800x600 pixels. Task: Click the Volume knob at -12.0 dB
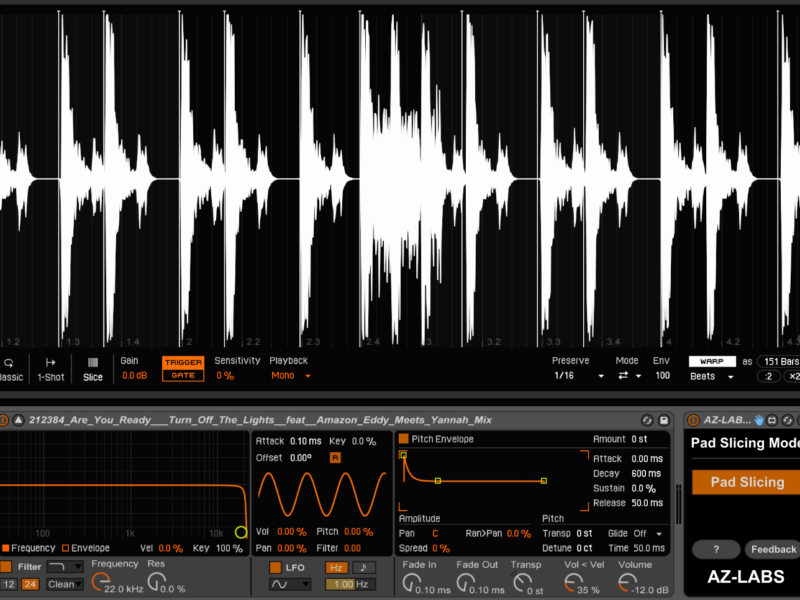pos(628,583)
